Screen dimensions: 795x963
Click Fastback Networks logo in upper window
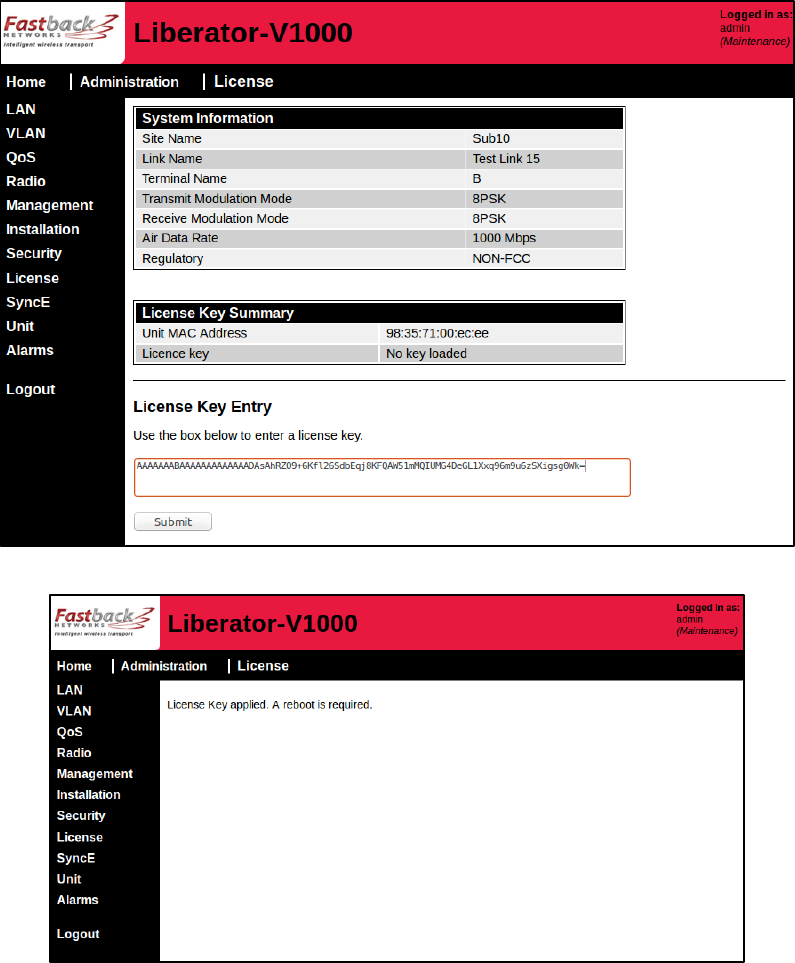pos(60,32)
